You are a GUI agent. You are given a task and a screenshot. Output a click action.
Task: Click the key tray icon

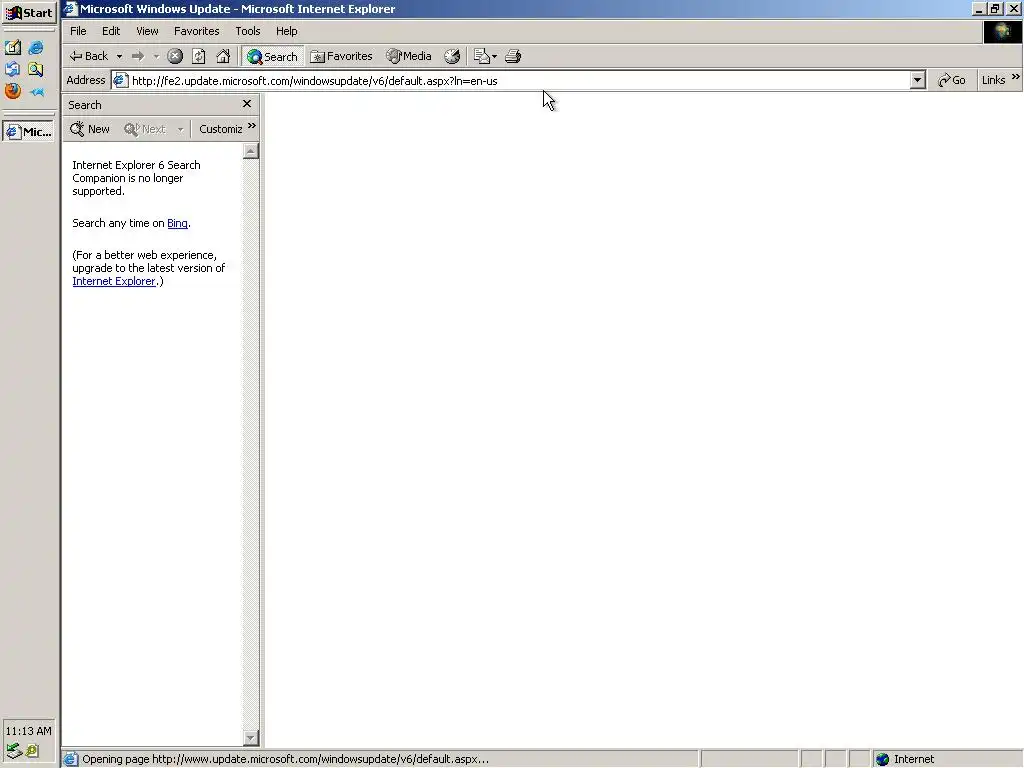coord(33,751)
